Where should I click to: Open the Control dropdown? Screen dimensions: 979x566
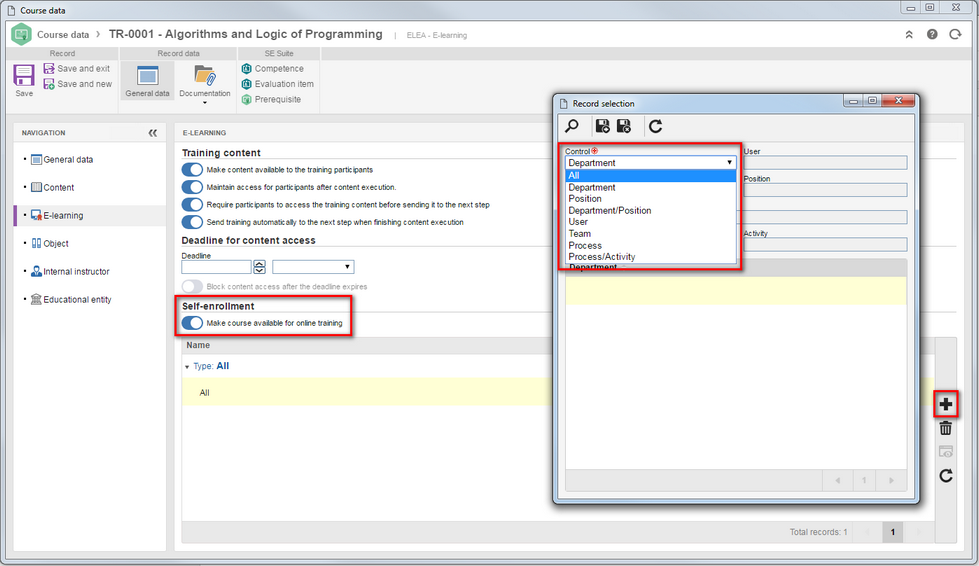(651, 163)
